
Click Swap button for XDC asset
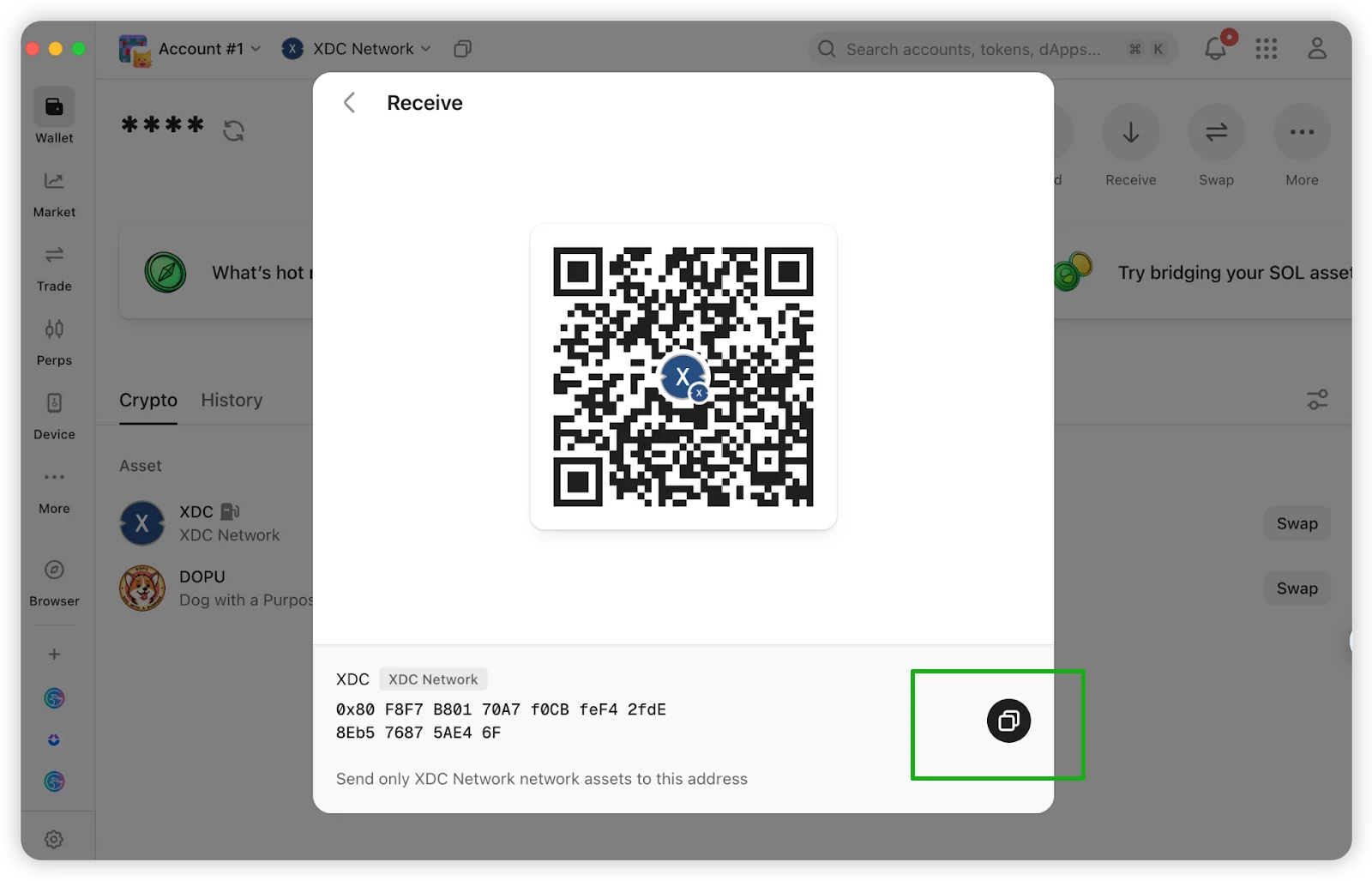(1297, 523)
